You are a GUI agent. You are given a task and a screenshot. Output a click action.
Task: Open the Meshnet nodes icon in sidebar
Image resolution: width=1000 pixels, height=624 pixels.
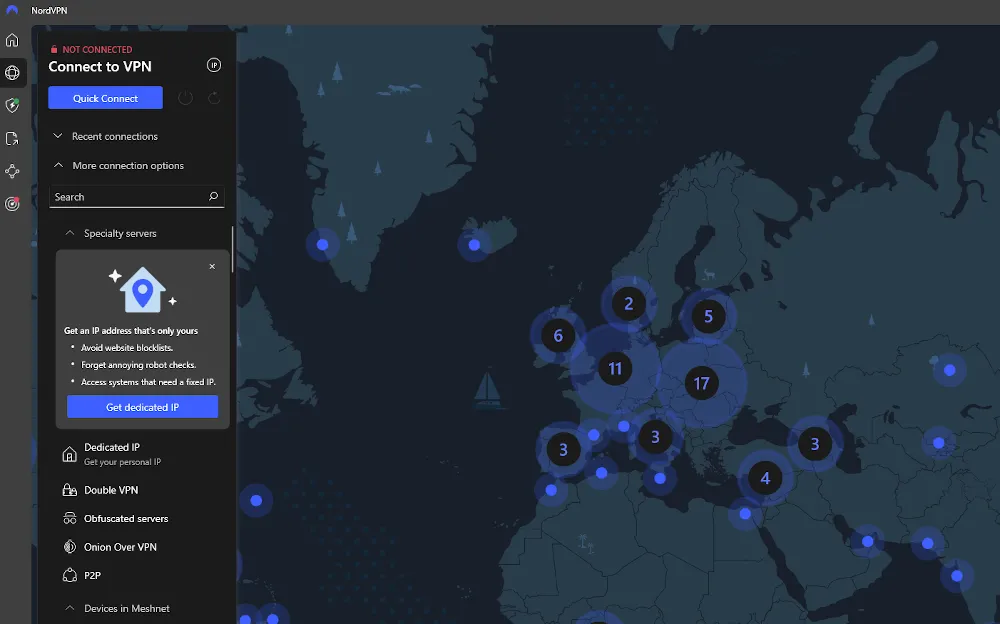click(12, 172)
